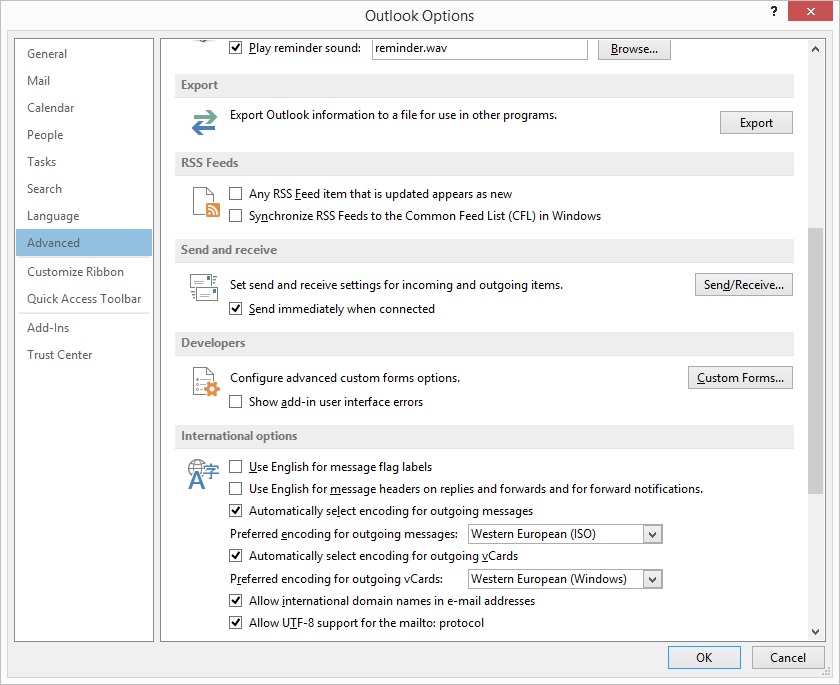Click the Developers custom forms gear icon
The height and width of the screenshot is (685, 840).
click(x=206, y=381)
